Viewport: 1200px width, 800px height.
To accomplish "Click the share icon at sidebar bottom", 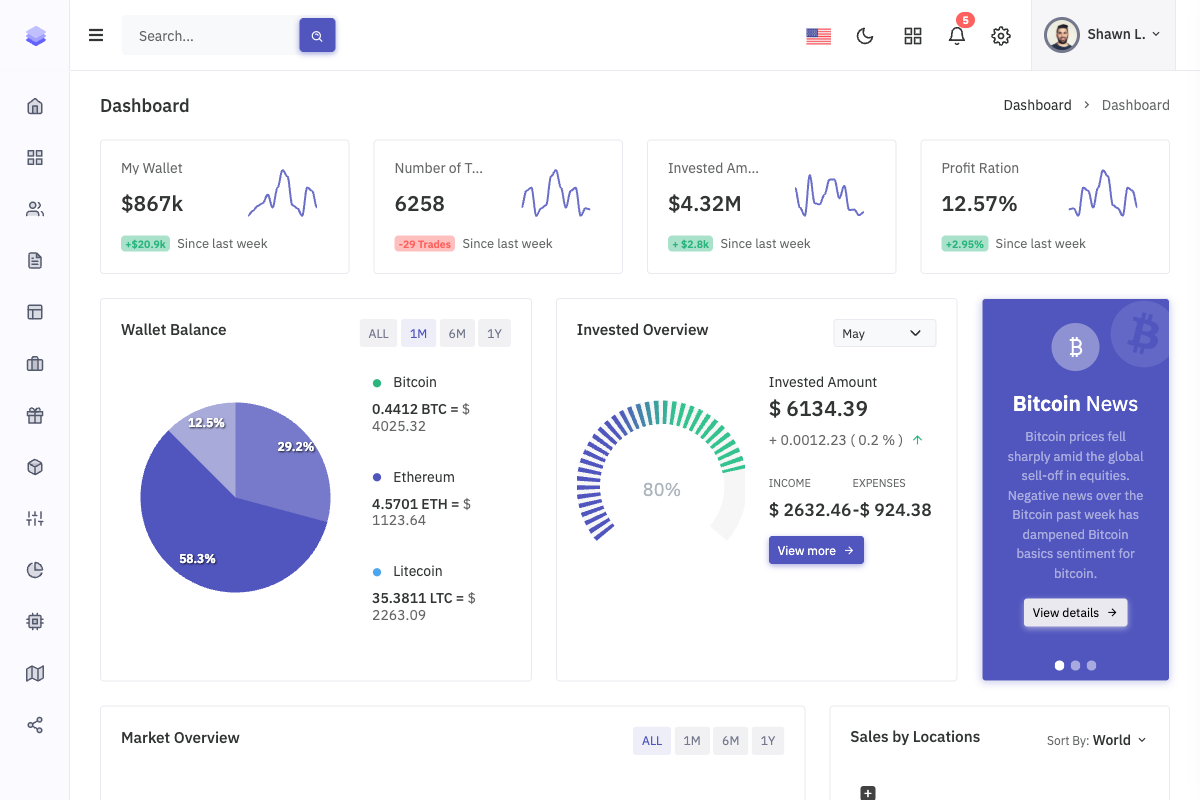I will coord(35,724).
